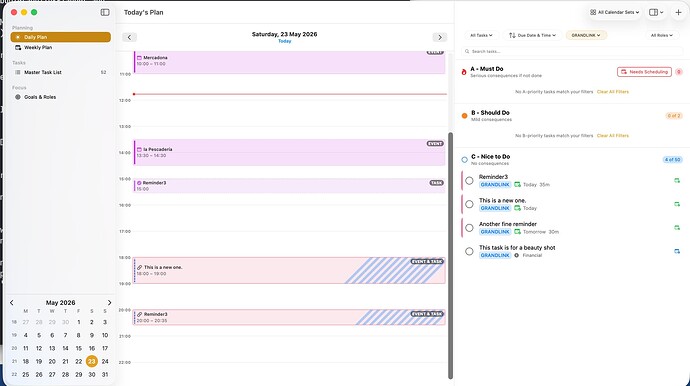690x386 pixels.
Task: Click GRANDLINK tag on Reminder3 task
Action: (495, 184)
